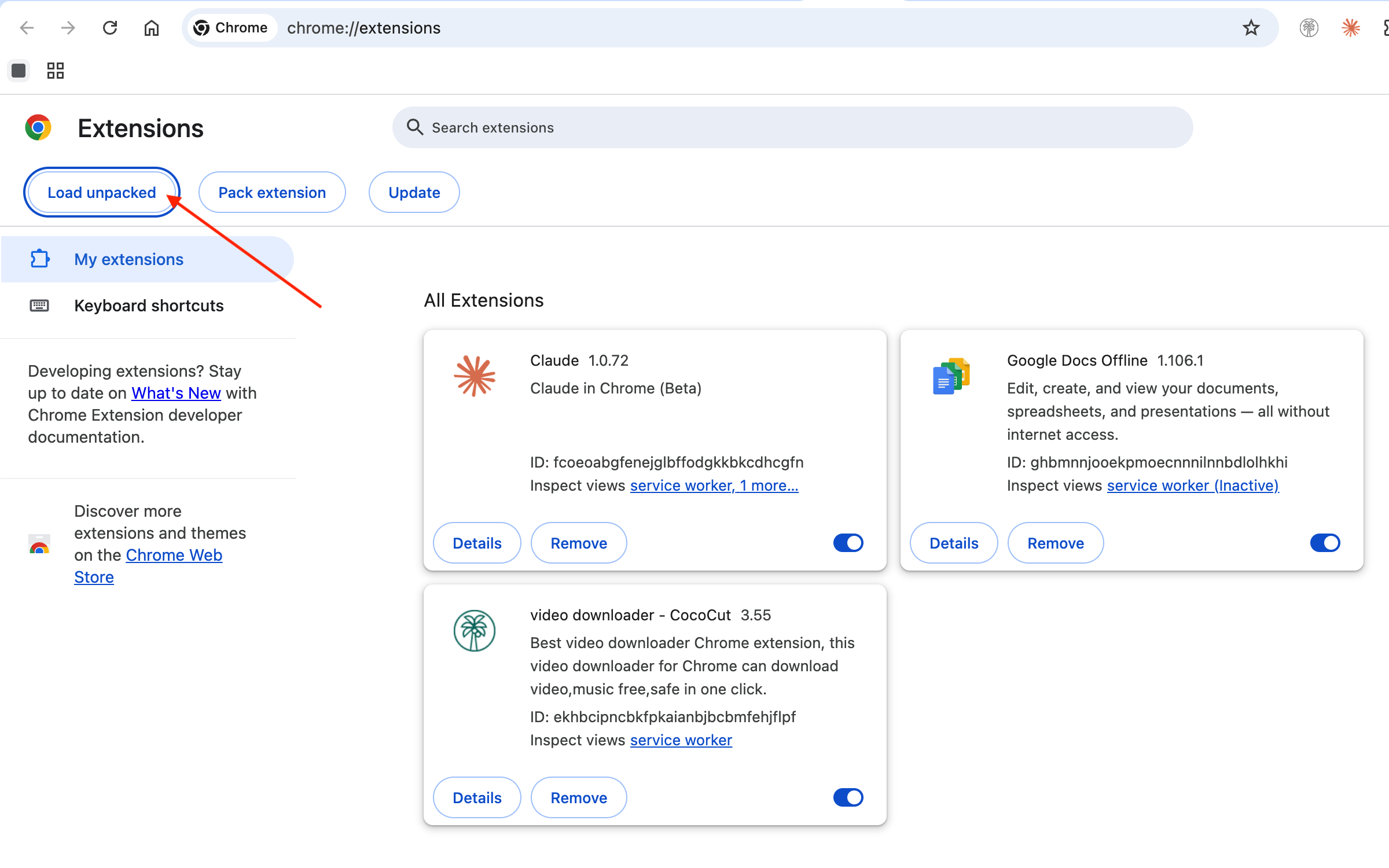Open the Claude extension from the toolbar
Screen dimensions: 1389x868
click(1351, 28)
